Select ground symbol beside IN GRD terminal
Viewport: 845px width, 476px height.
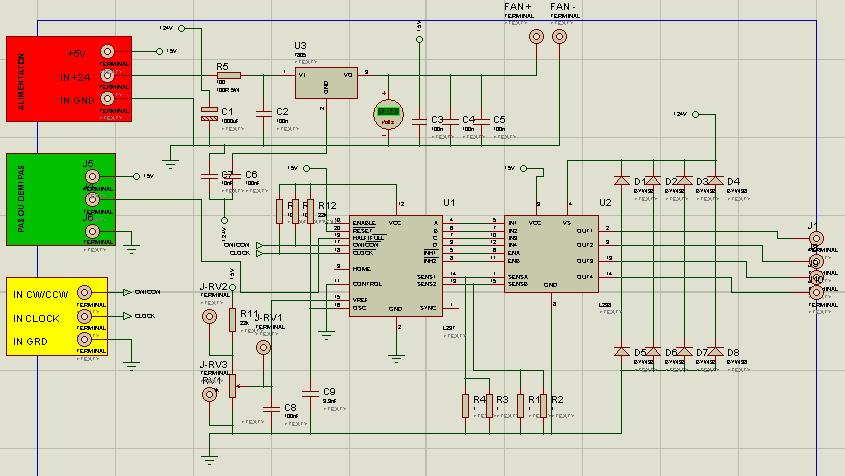131,365
